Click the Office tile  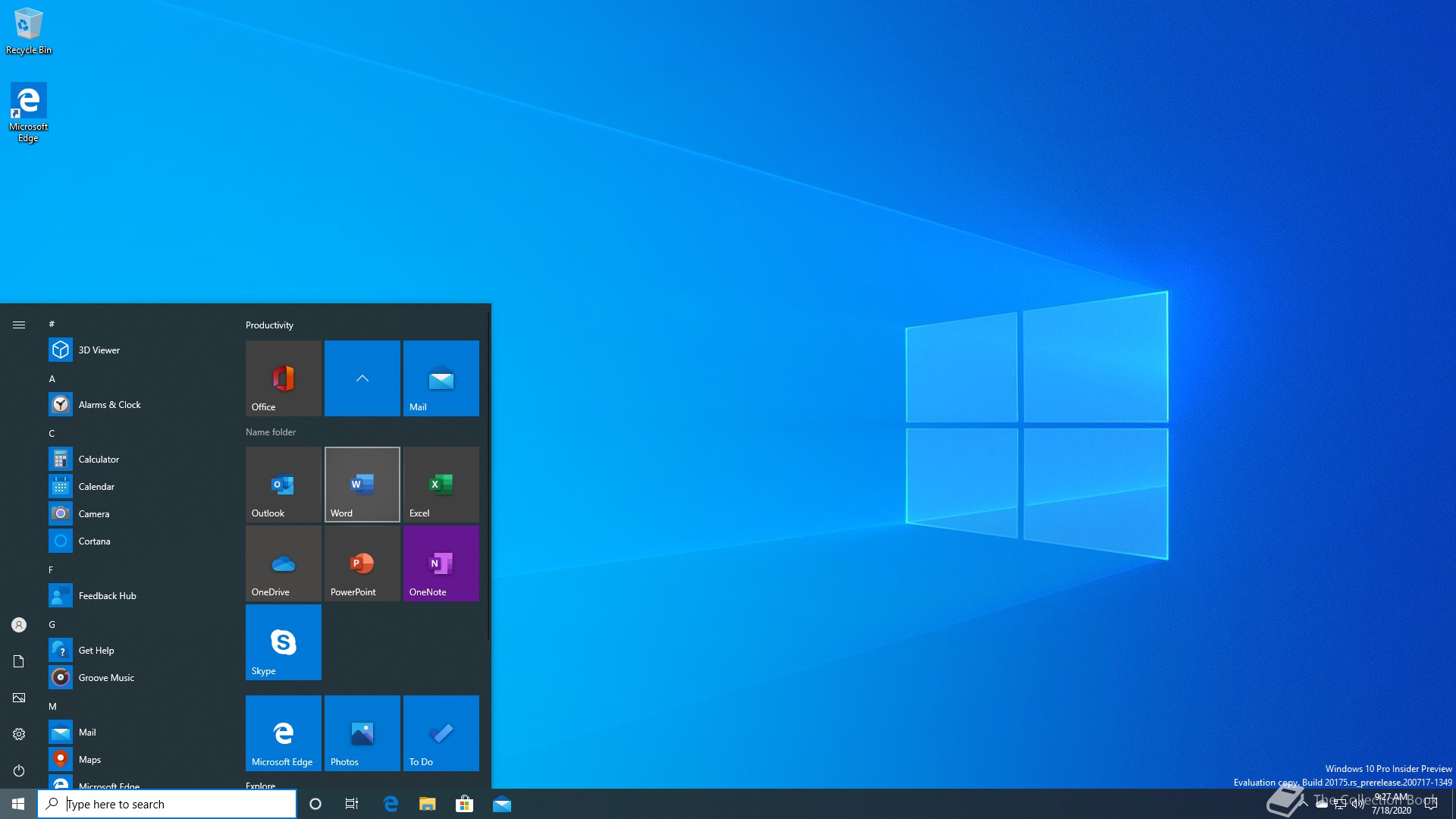point(284,378)
